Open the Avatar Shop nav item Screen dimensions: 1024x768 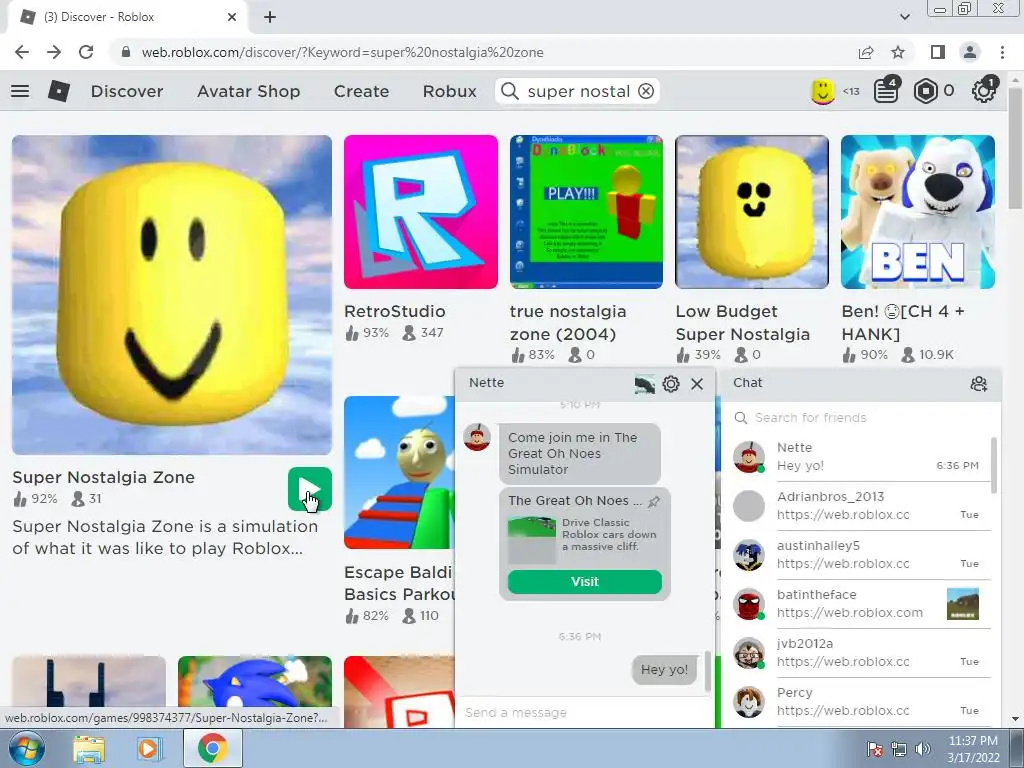tap(249, 91)
